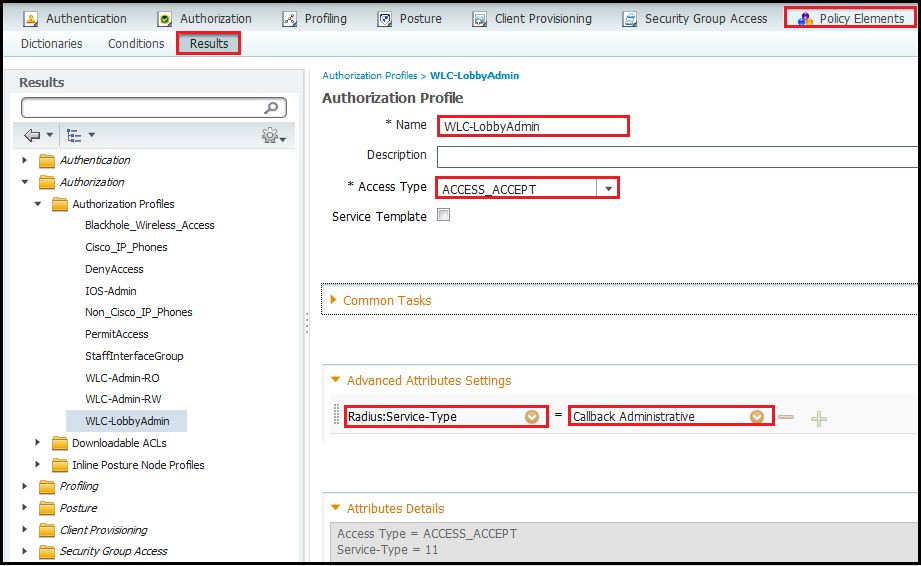Click the tree view layout icon
This screenshot has width=921, height=566.
click(x=74, y=135)
